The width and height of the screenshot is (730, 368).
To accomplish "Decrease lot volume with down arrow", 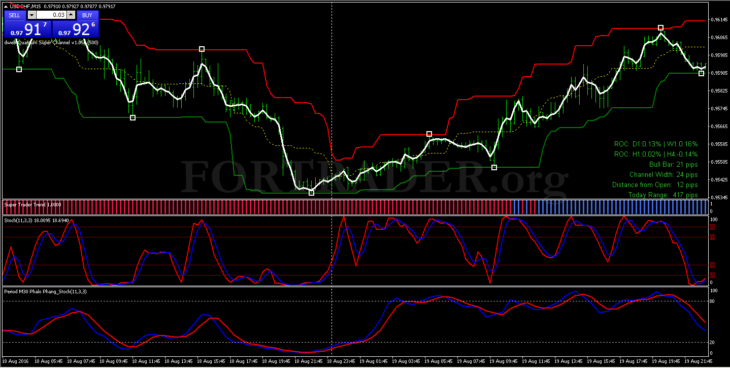I will (x=31, y=15).
